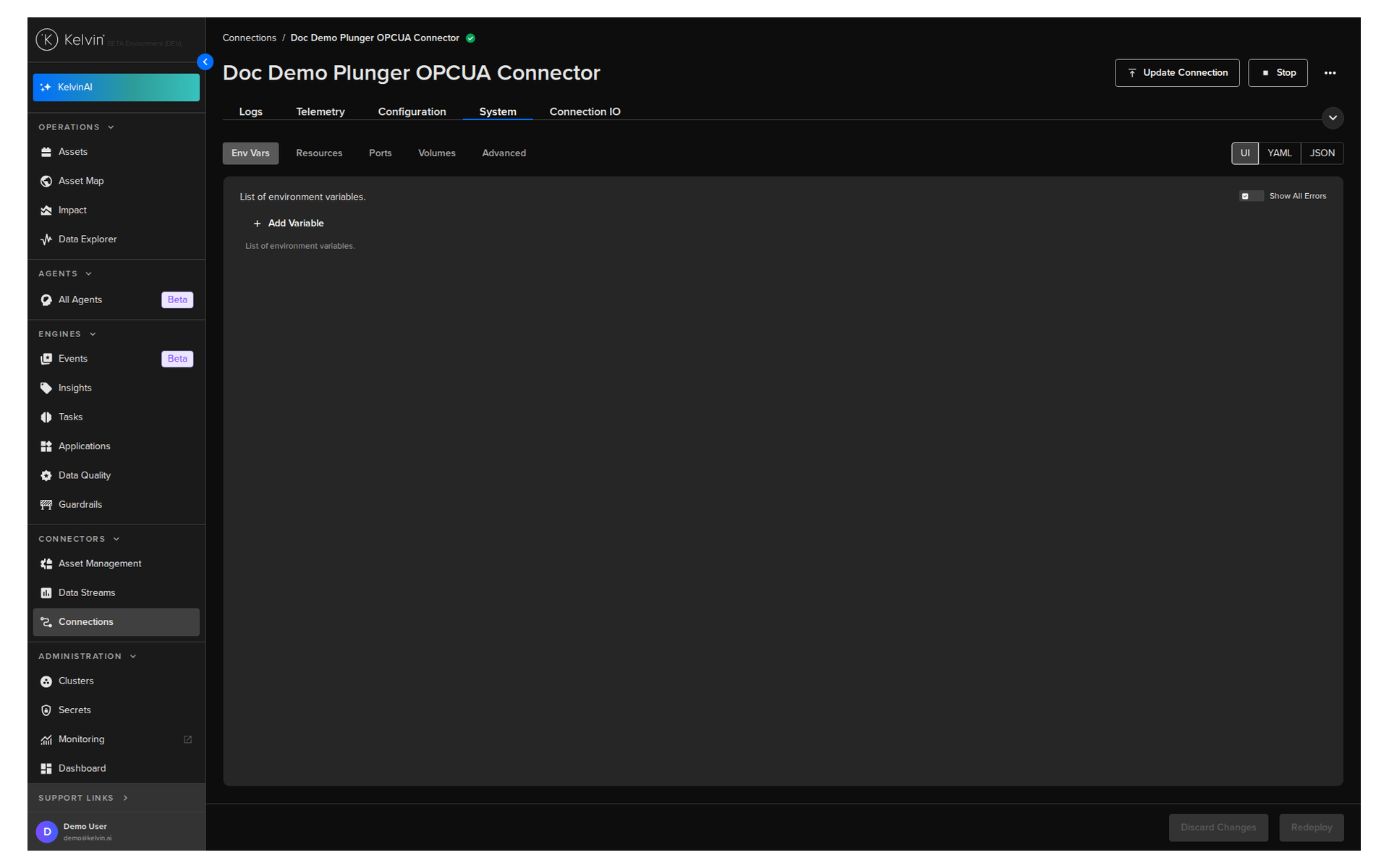Screen dimensions: 1389x868
Task: Open the Impact icon
Action: 46,210
